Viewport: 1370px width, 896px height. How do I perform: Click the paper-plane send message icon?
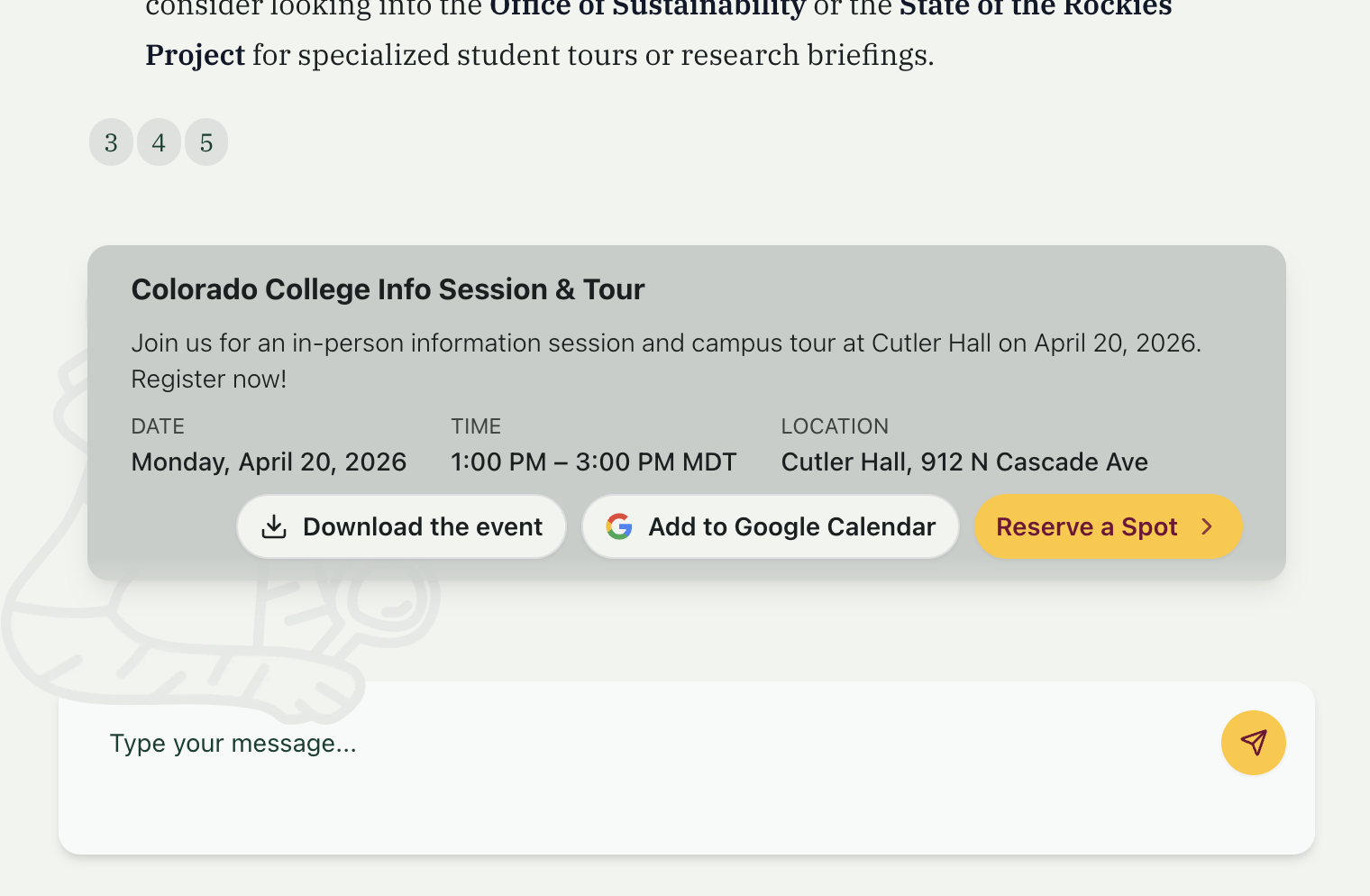pyautogui.click(x=1253, y=743)
